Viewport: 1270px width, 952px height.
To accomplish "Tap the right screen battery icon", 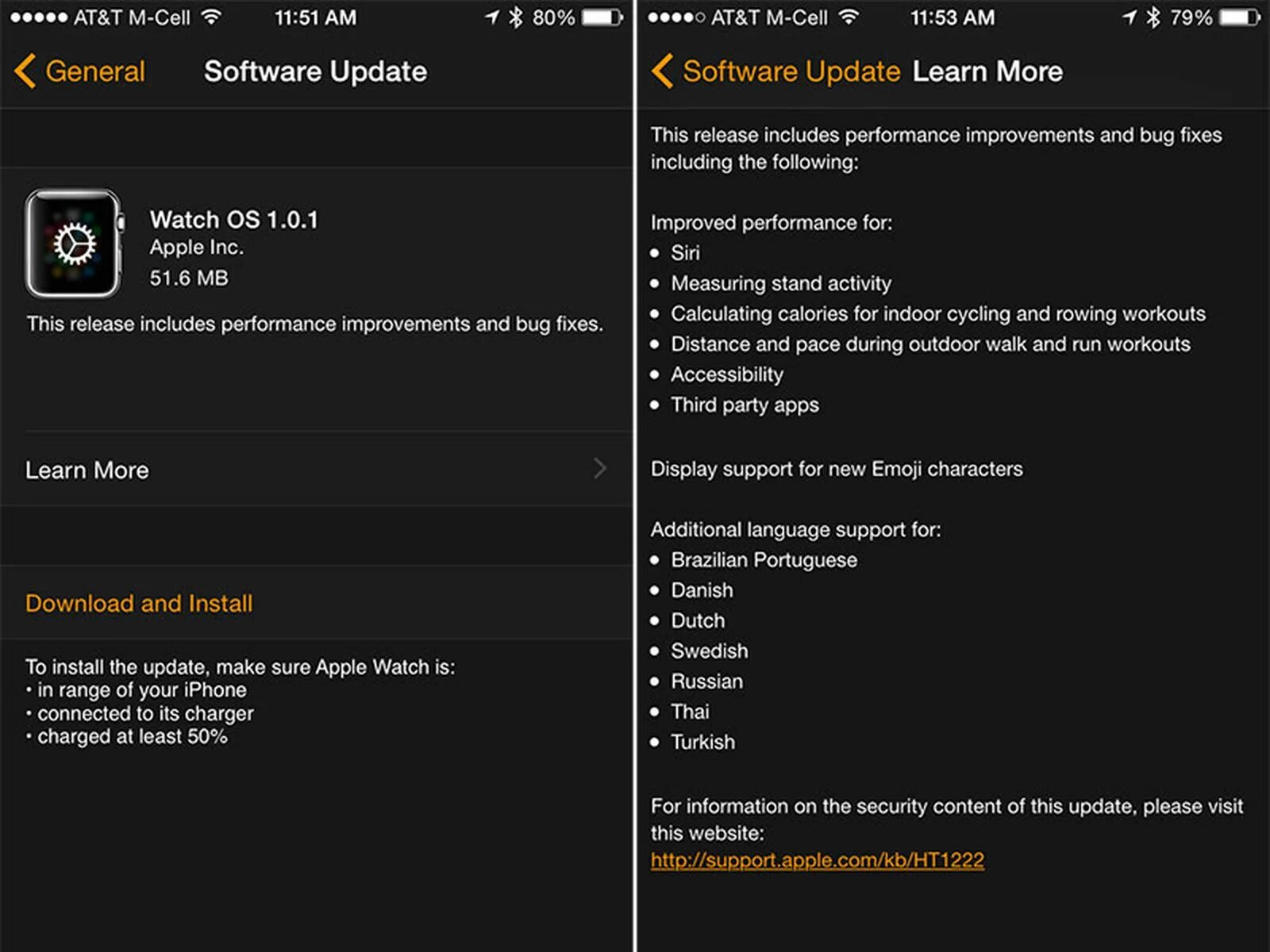I will pos(1240,17).
